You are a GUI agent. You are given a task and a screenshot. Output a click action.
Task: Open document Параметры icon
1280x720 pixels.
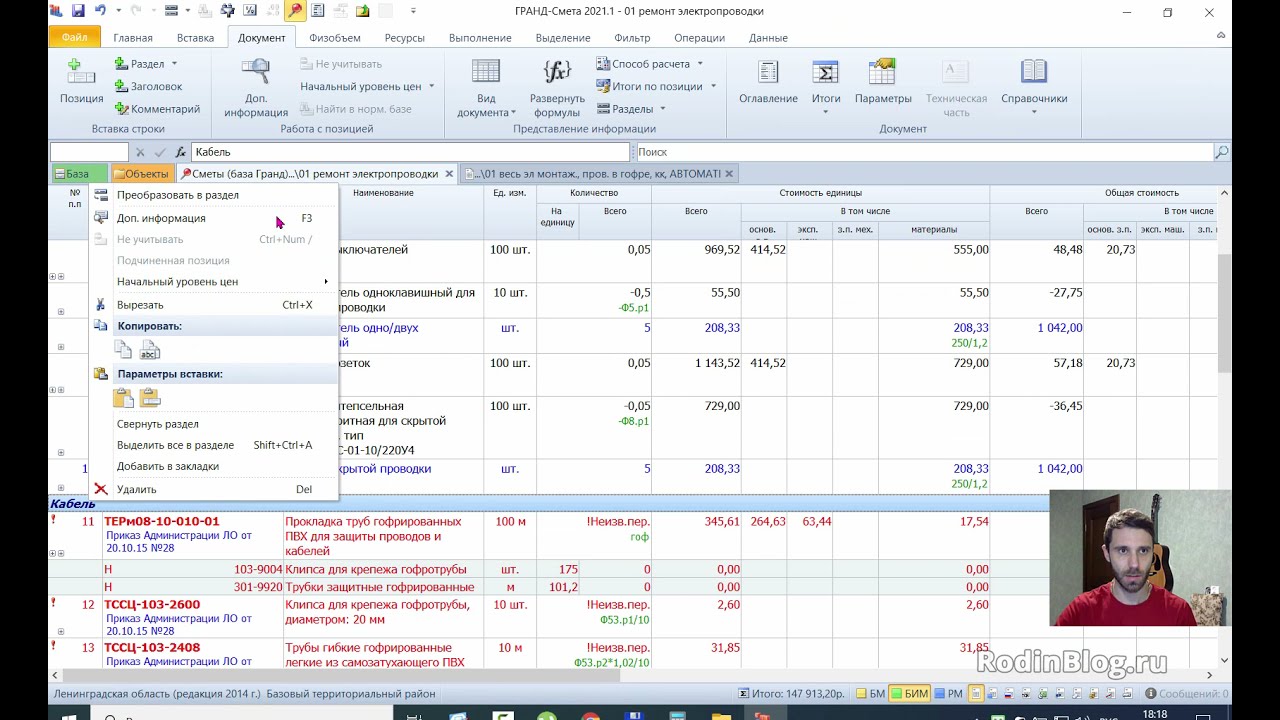(883, 81)
